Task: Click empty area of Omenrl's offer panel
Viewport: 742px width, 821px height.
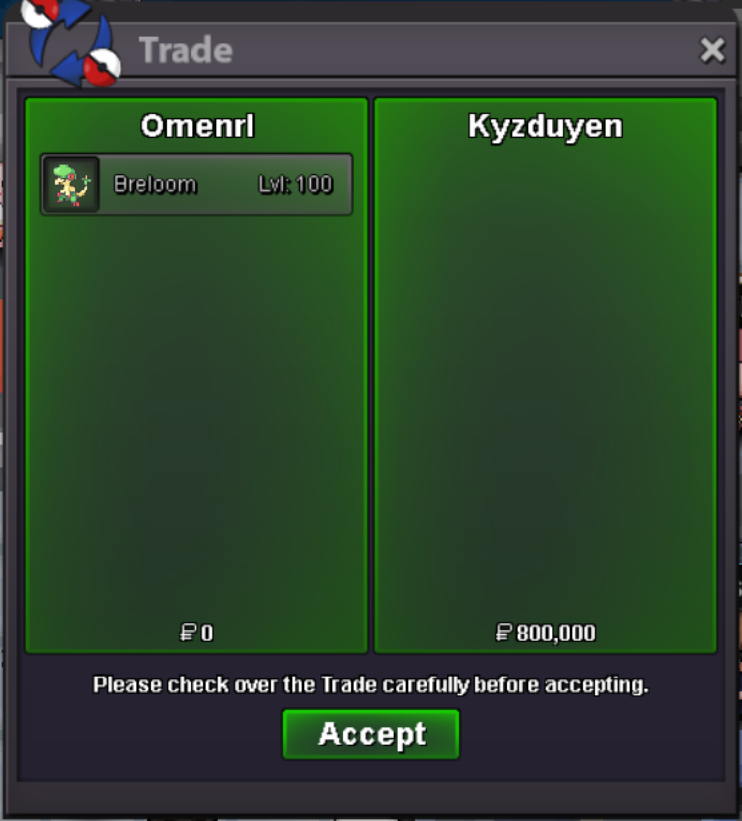Action: click(196, 408)
